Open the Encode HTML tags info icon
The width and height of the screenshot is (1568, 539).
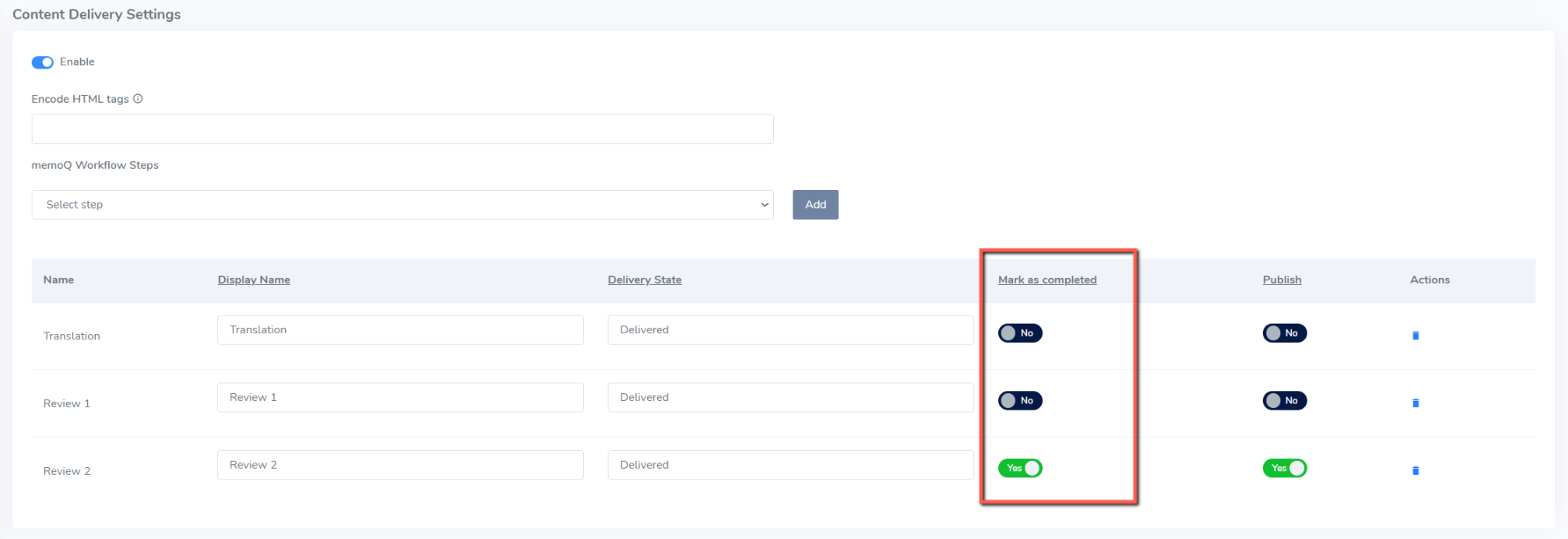pyautogui.click(x=138, y=98)
